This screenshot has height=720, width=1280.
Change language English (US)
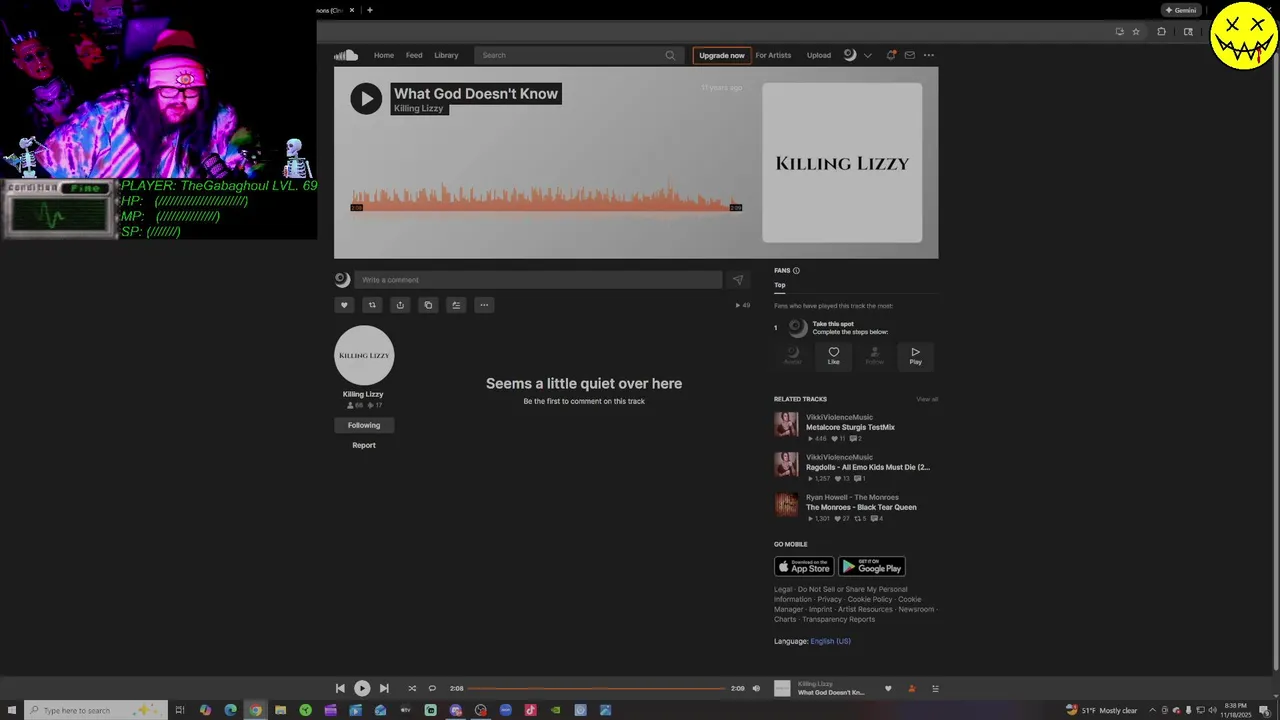[x=830, y=641]
